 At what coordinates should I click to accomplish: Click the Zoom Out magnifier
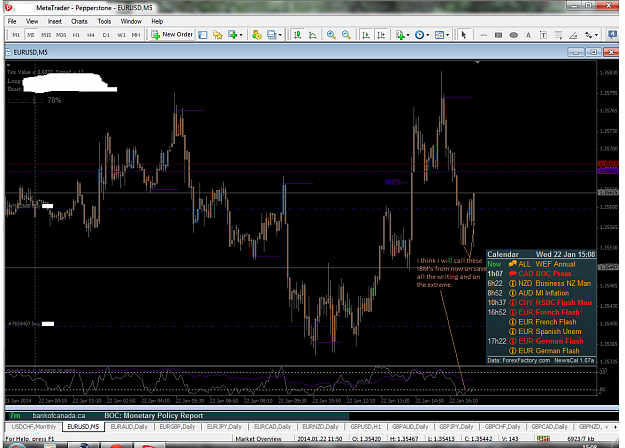coord(346,35)
